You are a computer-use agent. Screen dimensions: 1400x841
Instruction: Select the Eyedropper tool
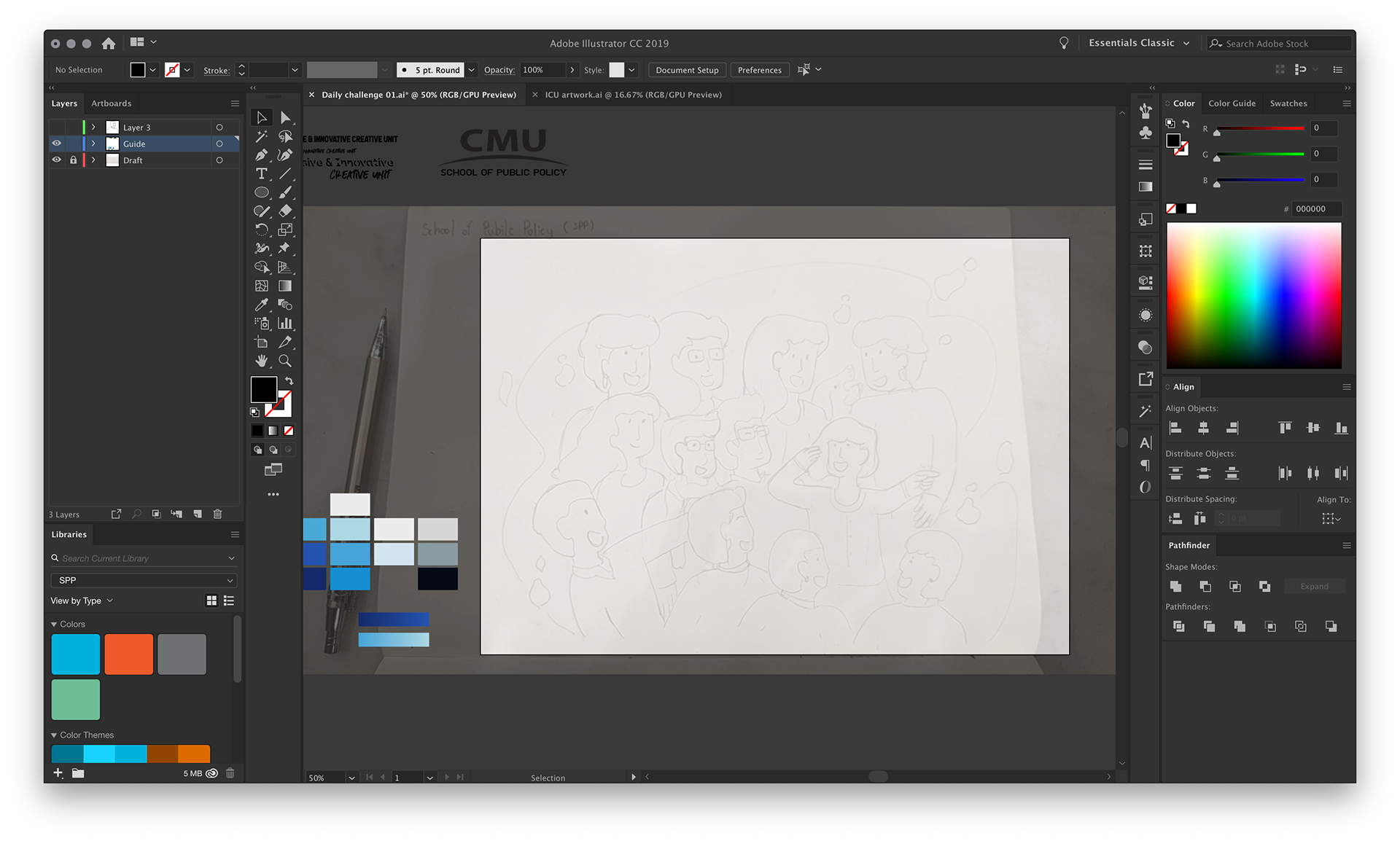(x=261, y=305)
